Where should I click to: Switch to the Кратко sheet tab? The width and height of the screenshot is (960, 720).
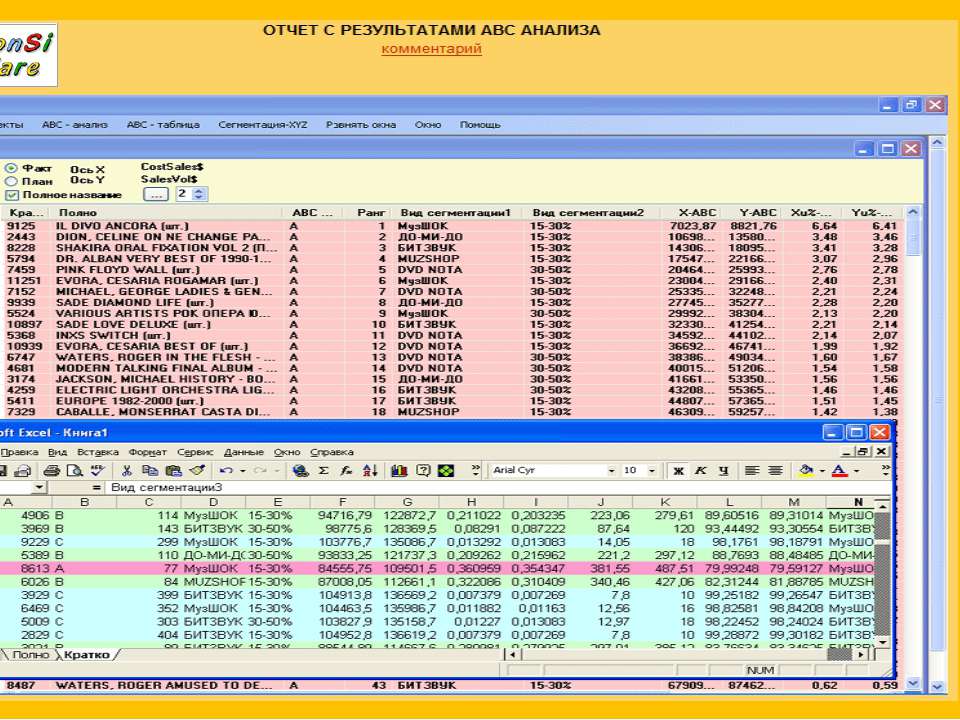87,654
